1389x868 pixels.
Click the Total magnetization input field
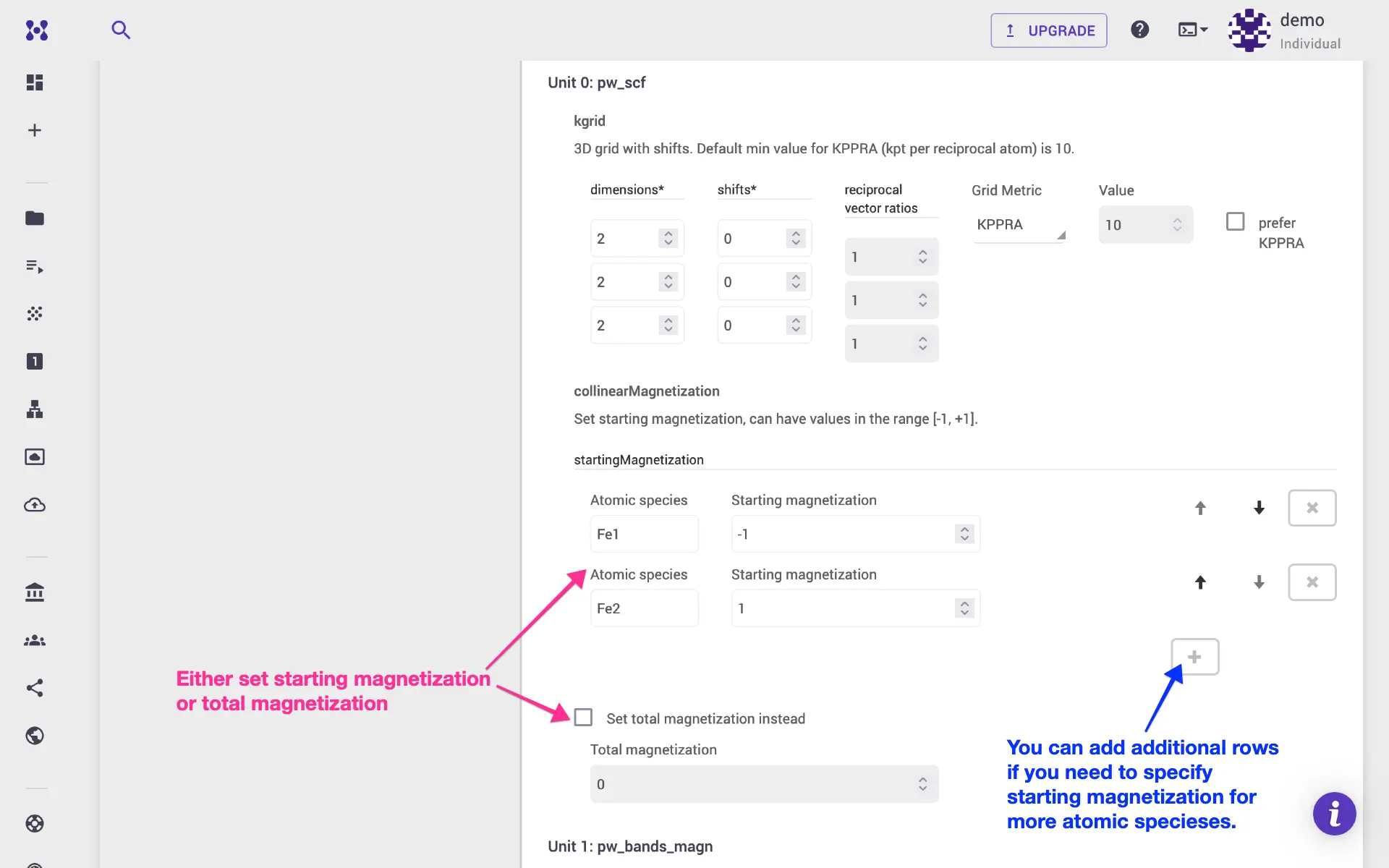click(752, 784)
